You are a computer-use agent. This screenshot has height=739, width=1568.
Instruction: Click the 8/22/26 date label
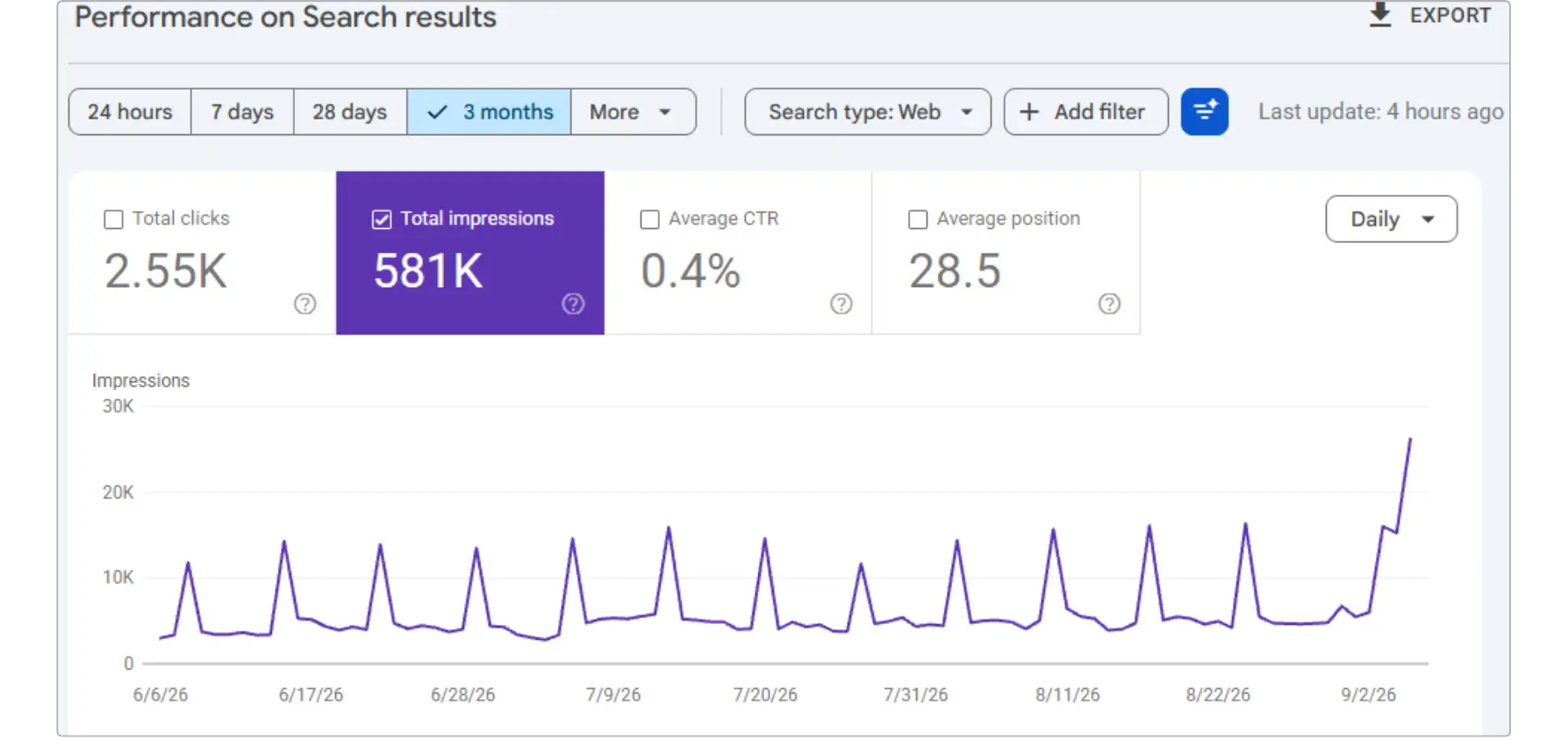tap(1218, 694)
